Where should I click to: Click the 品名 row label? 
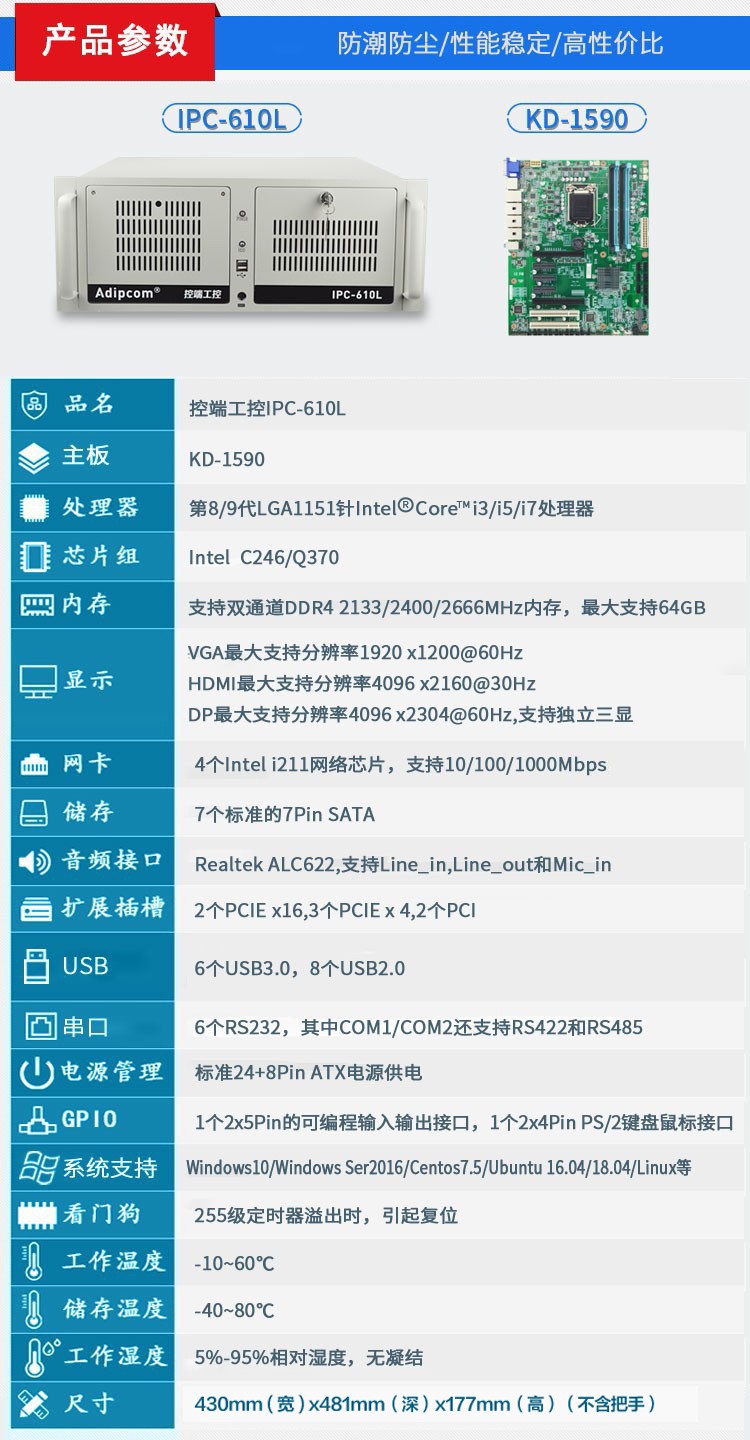pyautogui.click(x=89, y=404)
